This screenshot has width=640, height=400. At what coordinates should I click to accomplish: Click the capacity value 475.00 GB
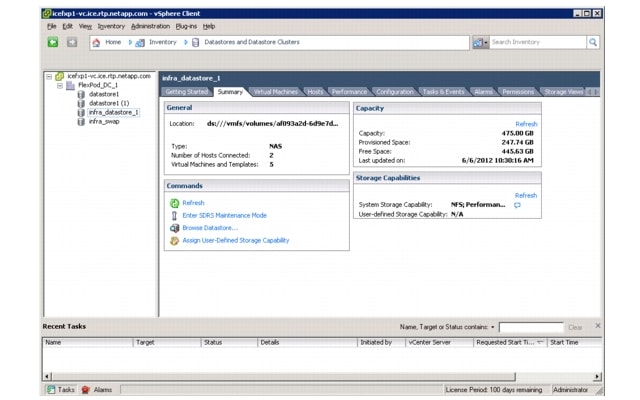click(x=517, y=133)
